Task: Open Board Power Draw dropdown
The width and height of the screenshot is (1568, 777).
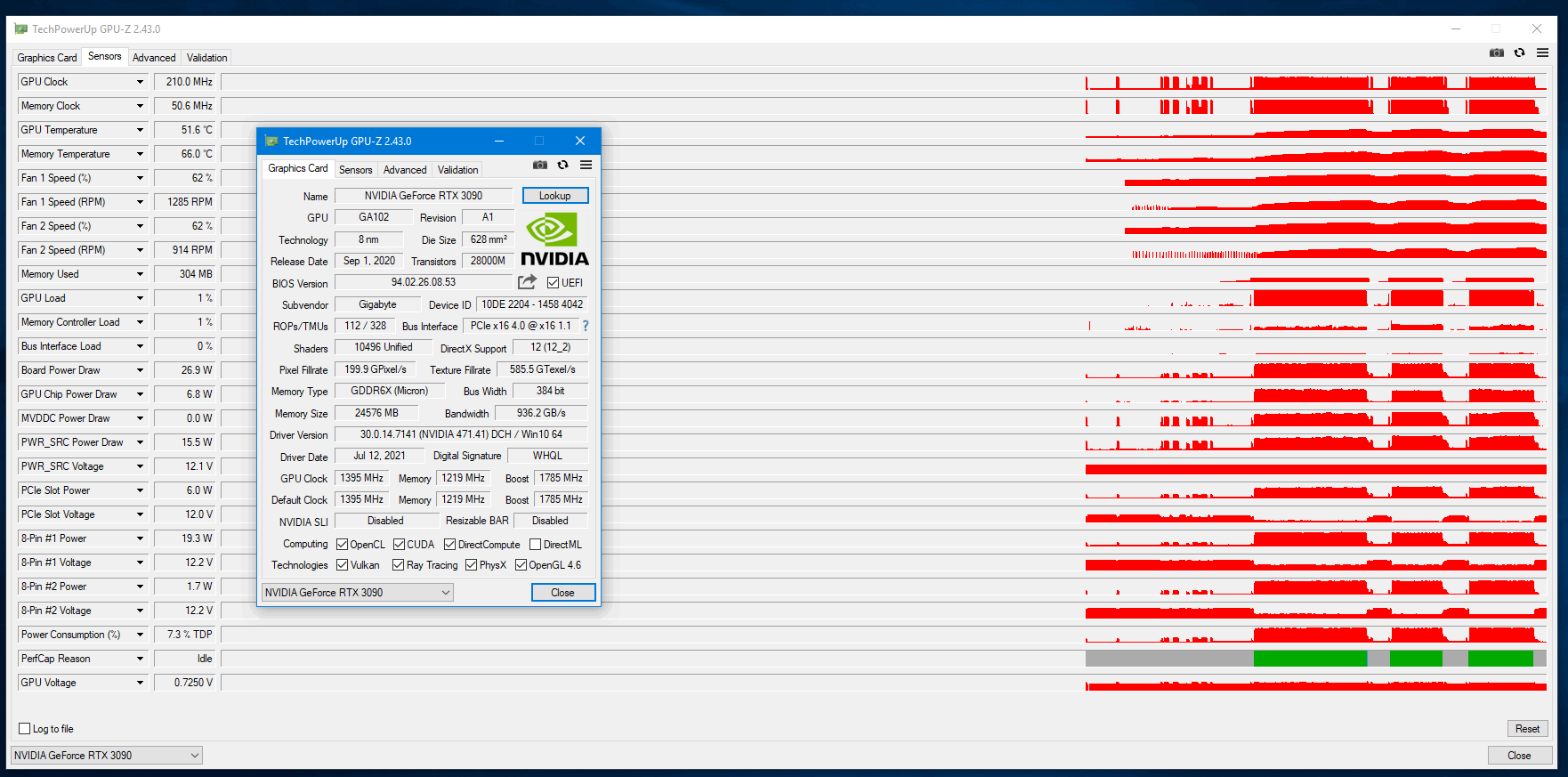Action: coord(140,370)
